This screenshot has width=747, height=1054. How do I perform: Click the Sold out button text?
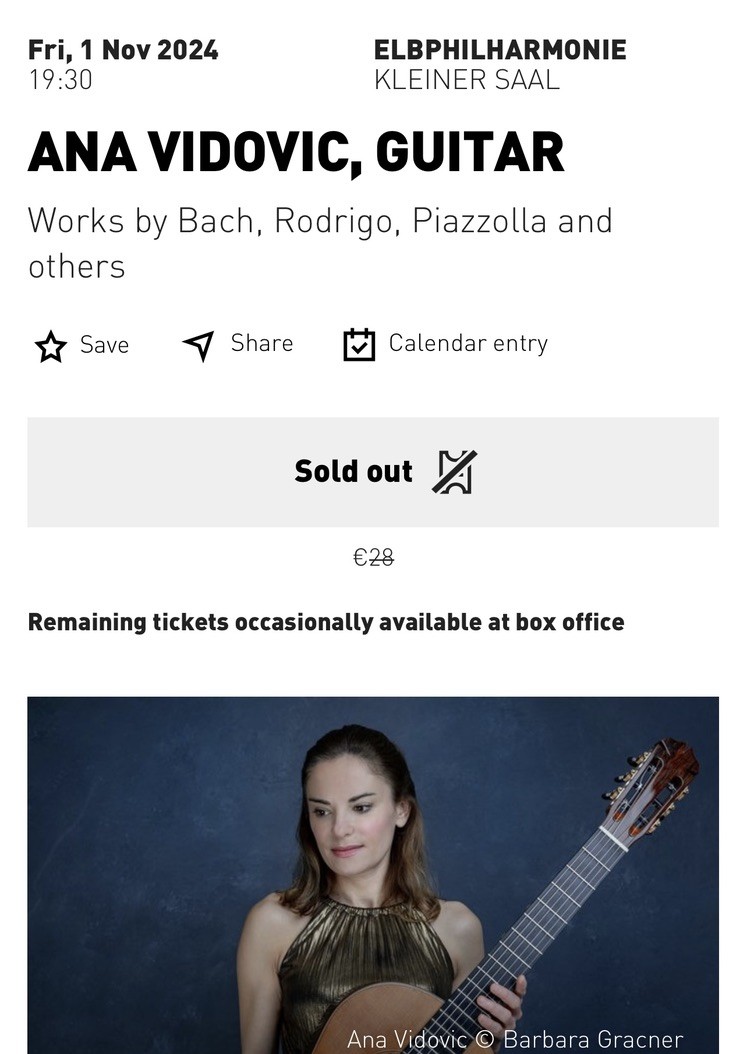click(354, 471)
